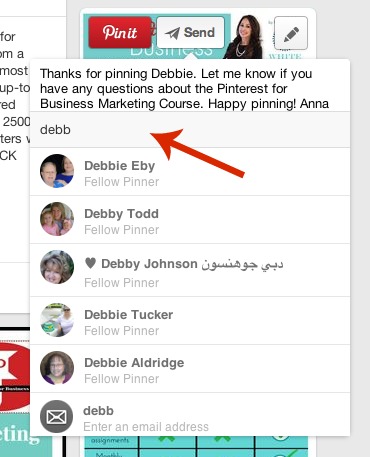The height and width of the screenshot is (457, 370).
Task: Click the Send button with paper plane
Action: click(x=191, y=33)
